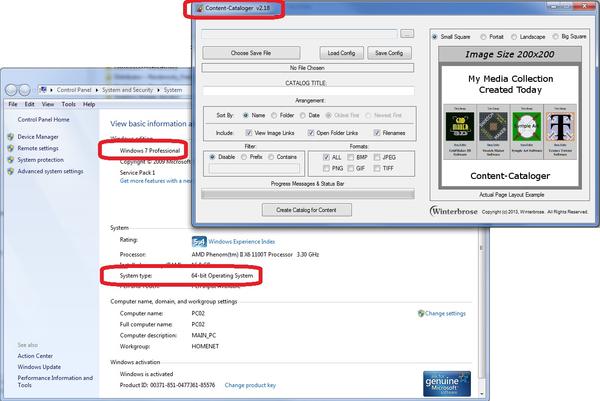Click the Change product key link
Screen dimensions: 600x401
coord(250,385)
